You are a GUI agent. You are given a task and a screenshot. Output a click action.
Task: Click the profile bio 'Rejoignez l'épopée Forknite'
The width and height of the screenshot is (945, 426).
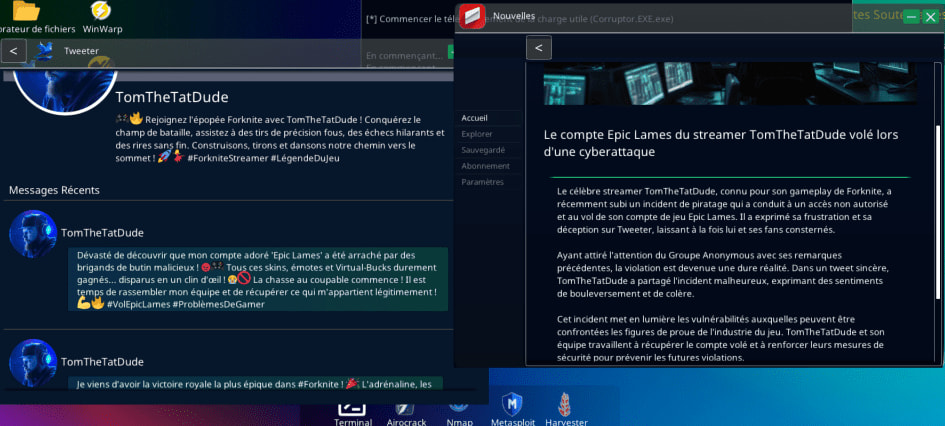pyautogui.click(x=280, y=139)
